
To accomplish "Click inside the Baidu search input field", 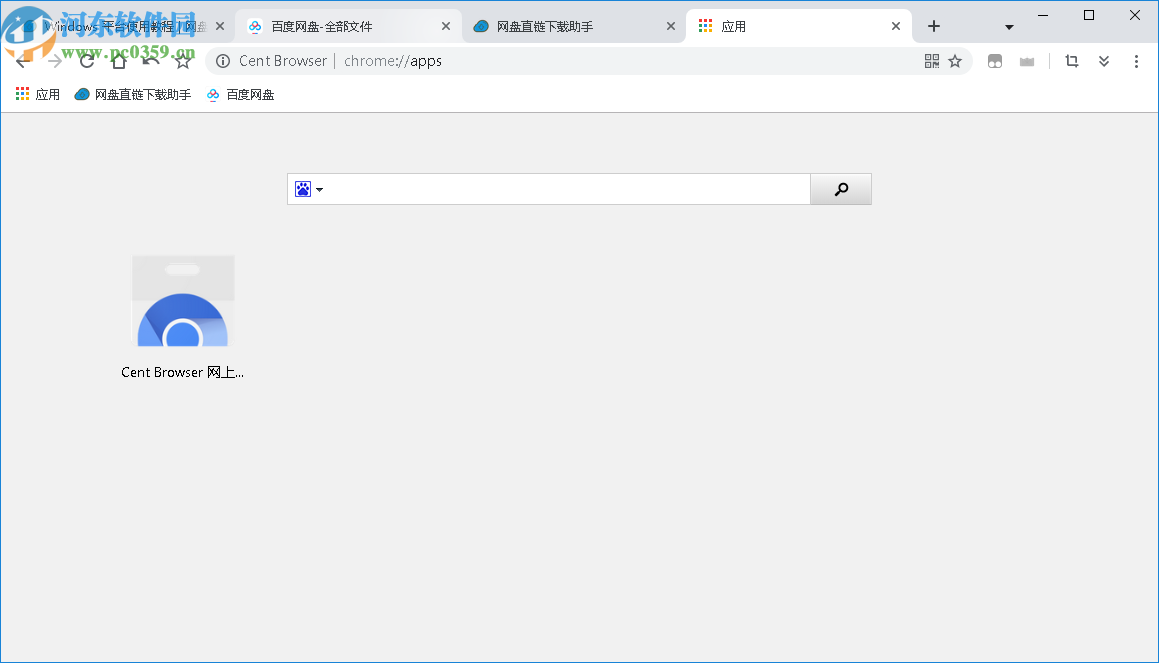I will [560, 188].
